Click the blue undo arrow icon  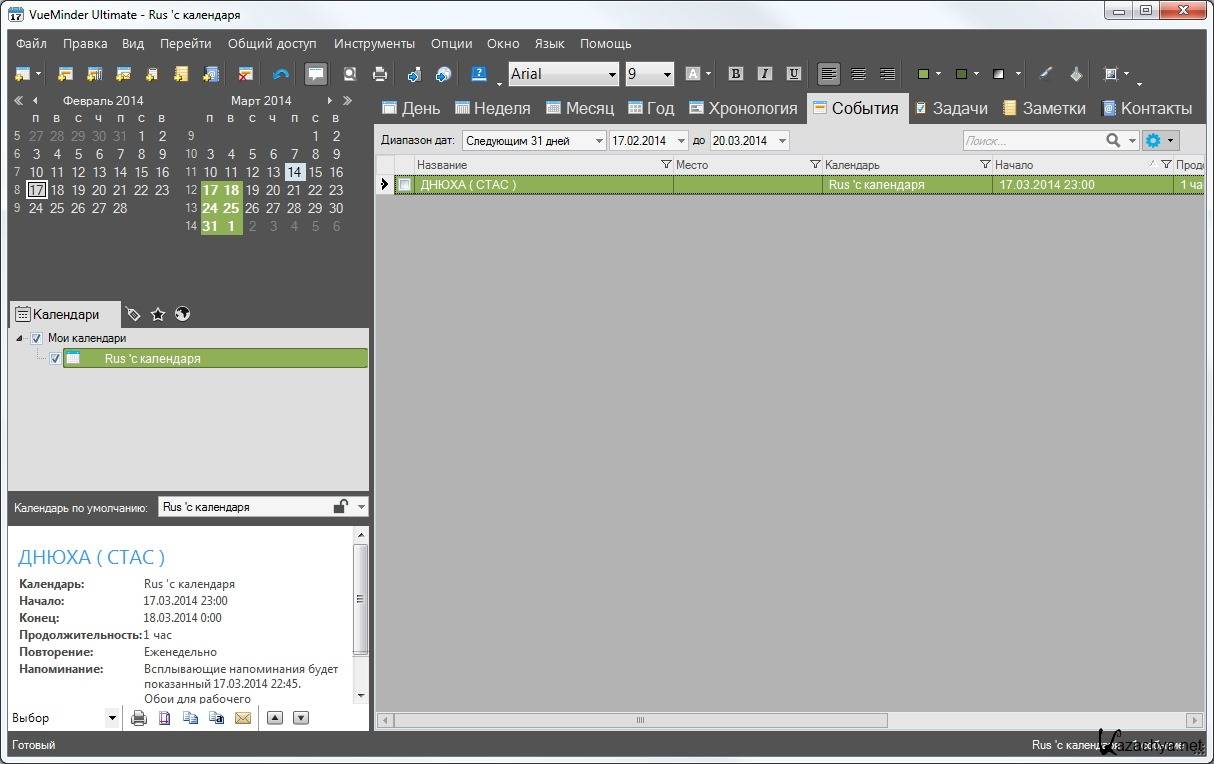[x=280, y=74]
